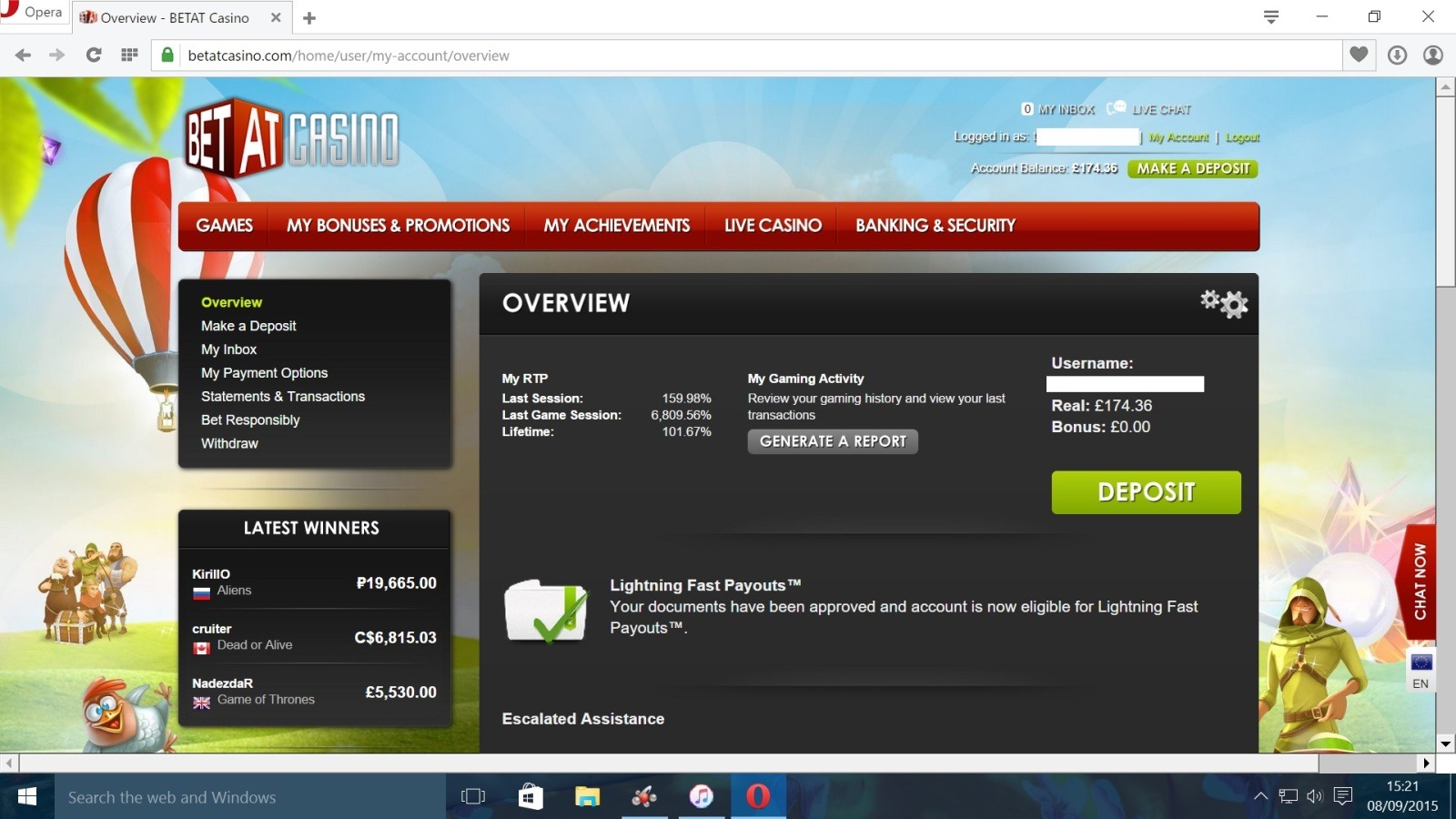Click the NadezdaR Game of Thrones winner entry
1456x819 pixels.
point(314,692)
